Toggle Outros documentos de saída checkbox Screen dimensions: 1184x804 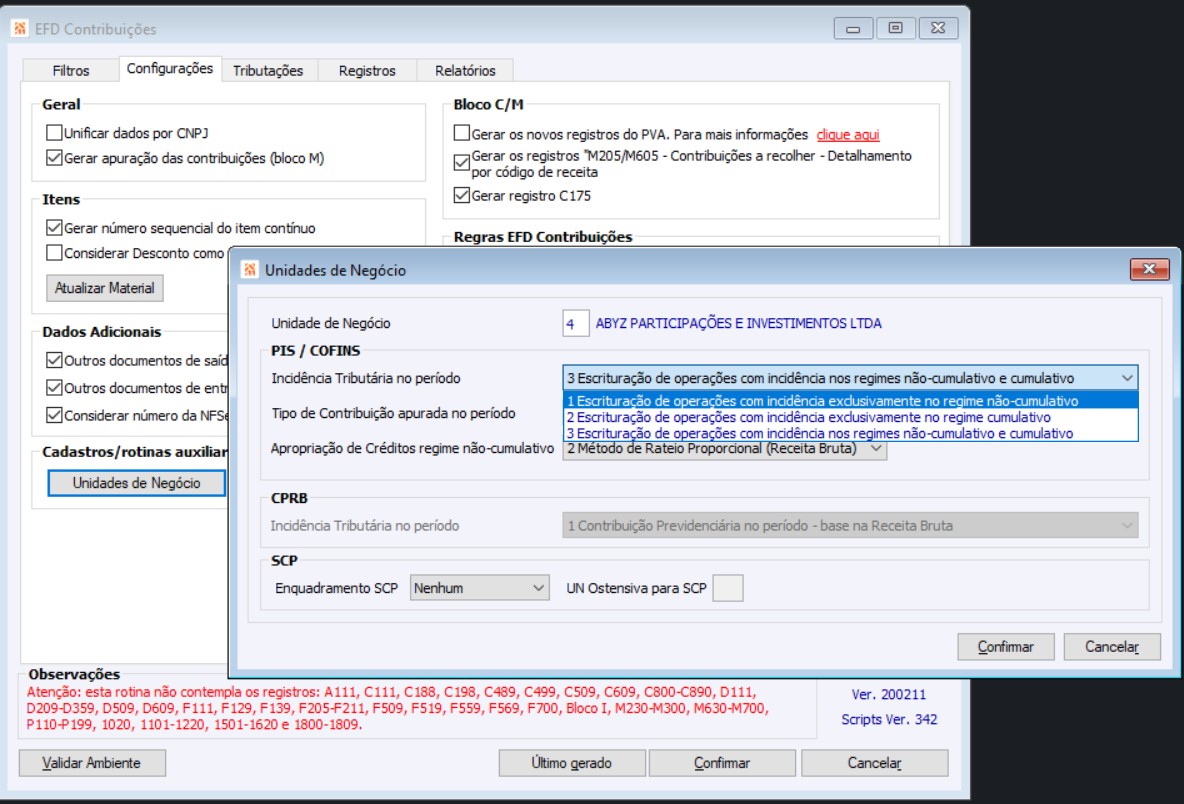pos(54,360)
